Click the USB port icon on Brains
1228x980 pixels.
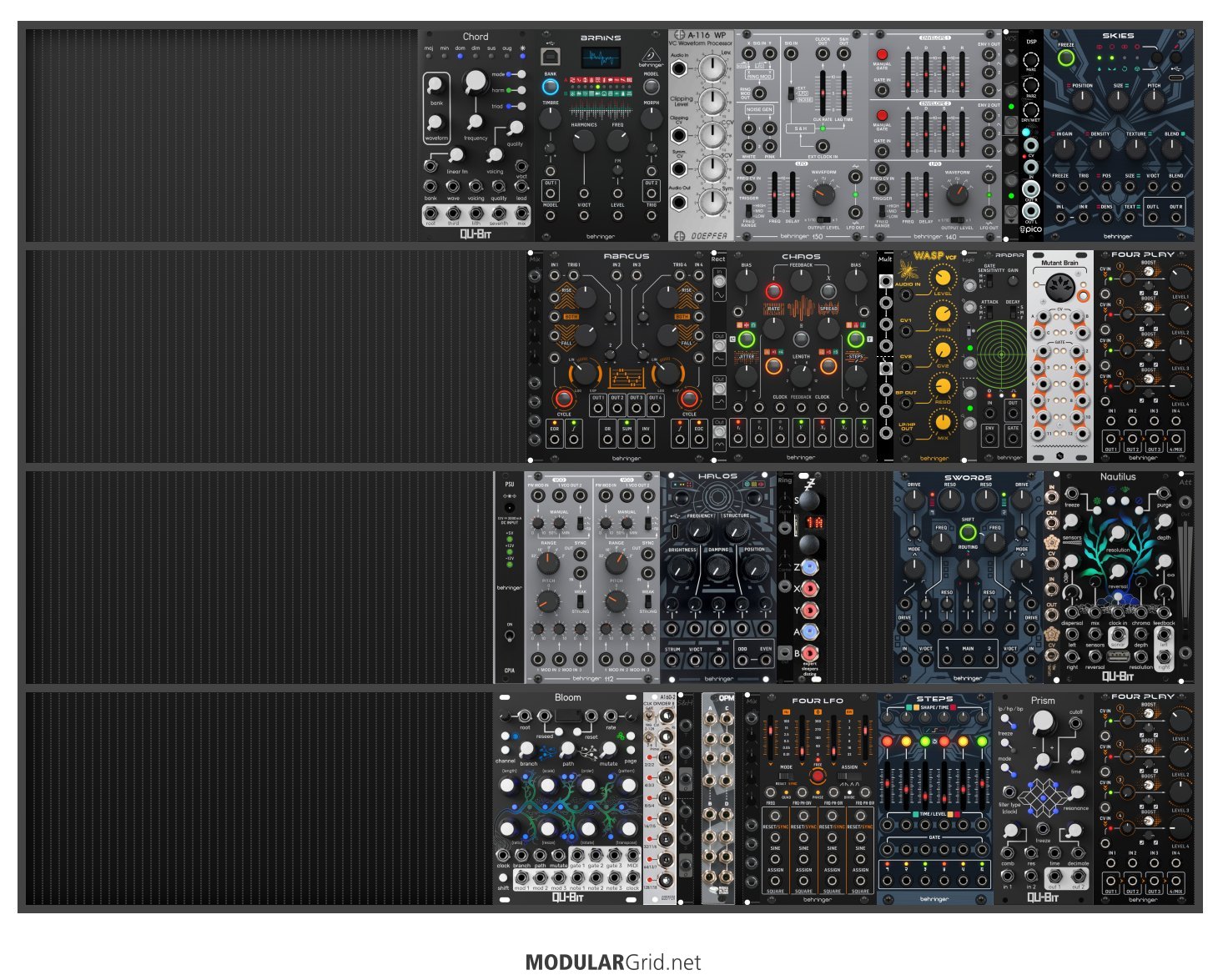[551, 57]
